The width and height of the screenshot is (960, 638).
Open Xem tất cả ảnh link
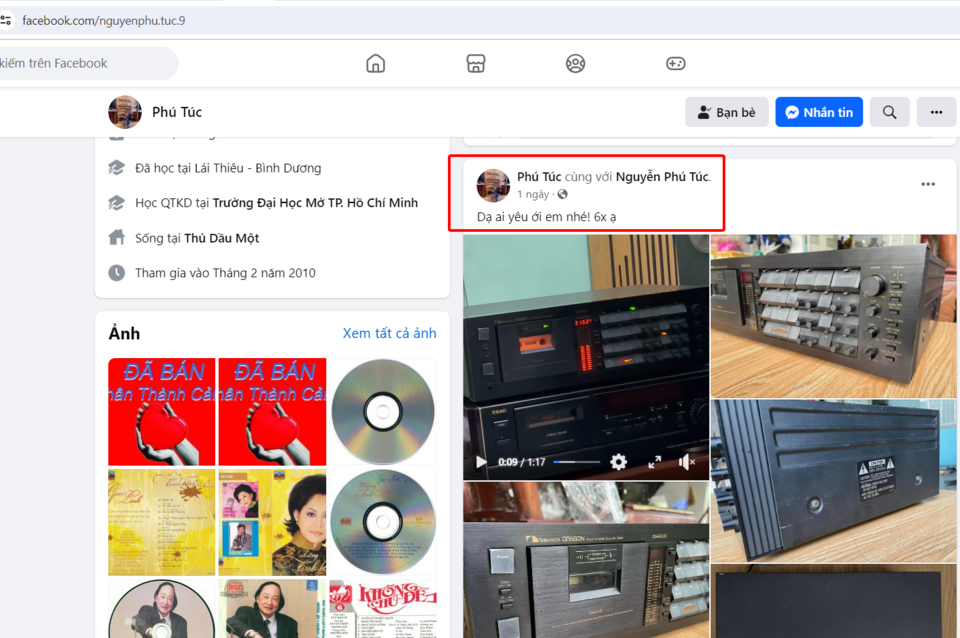[x=389, y=333]
